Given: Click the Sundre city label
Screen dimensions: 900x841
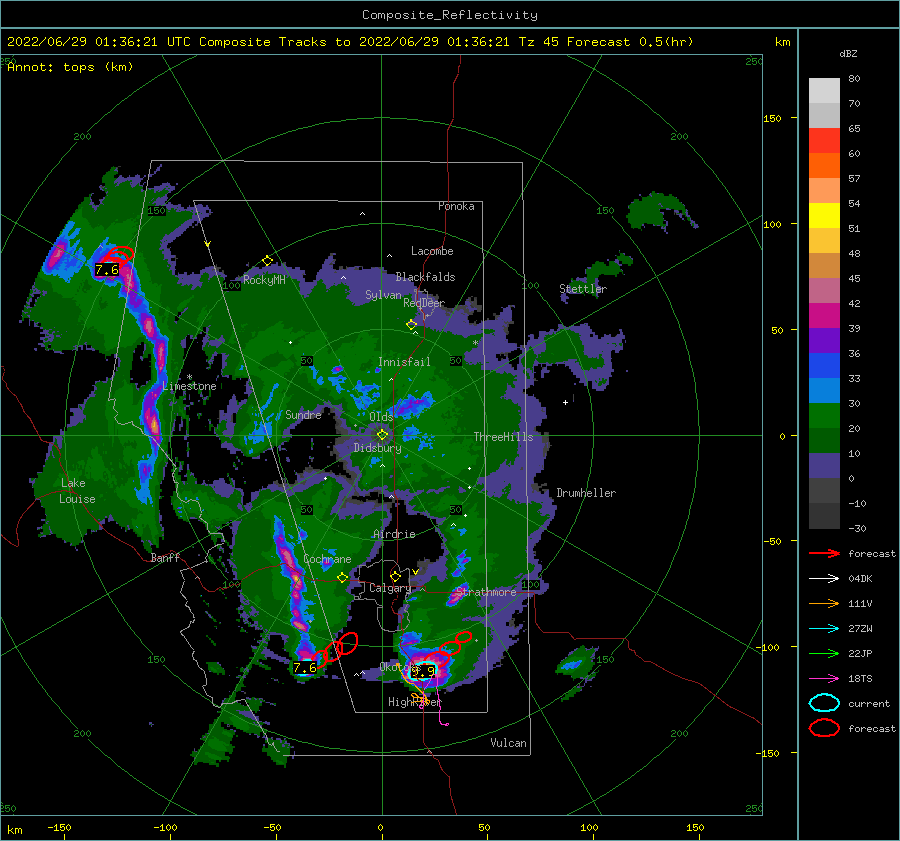Looking at the screenshot, I should (303, 414).
